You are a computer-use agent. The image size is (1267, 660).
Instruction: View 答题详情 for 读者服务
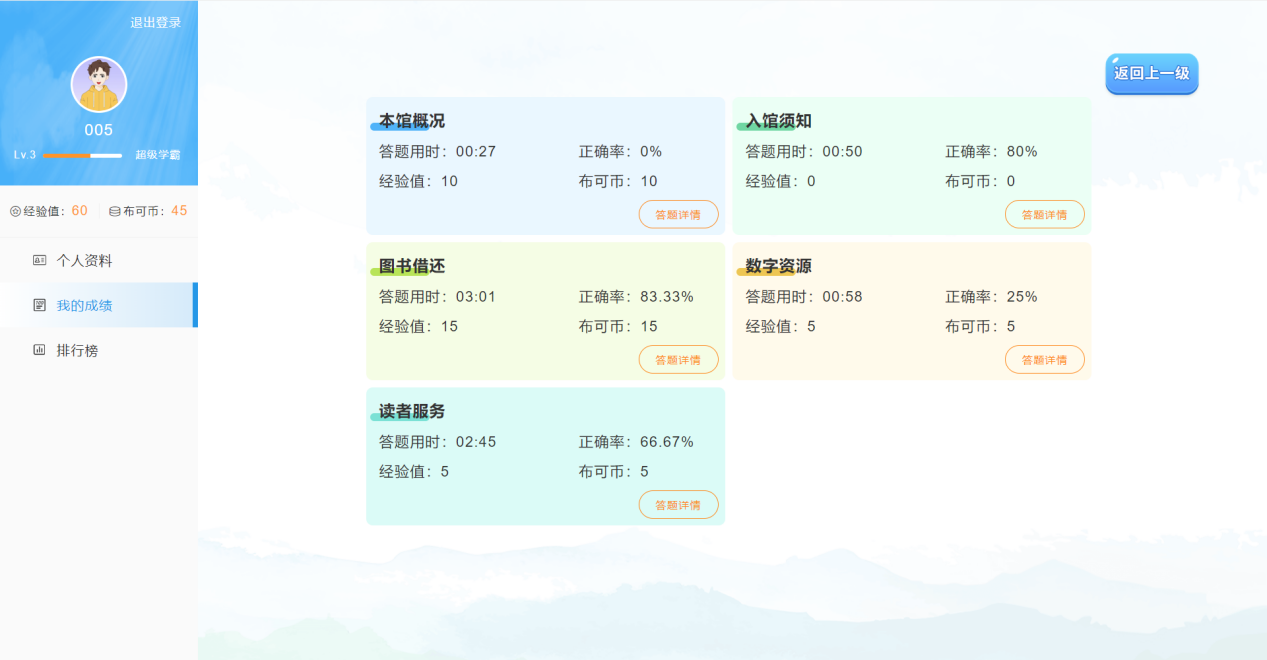click(678, 504)
